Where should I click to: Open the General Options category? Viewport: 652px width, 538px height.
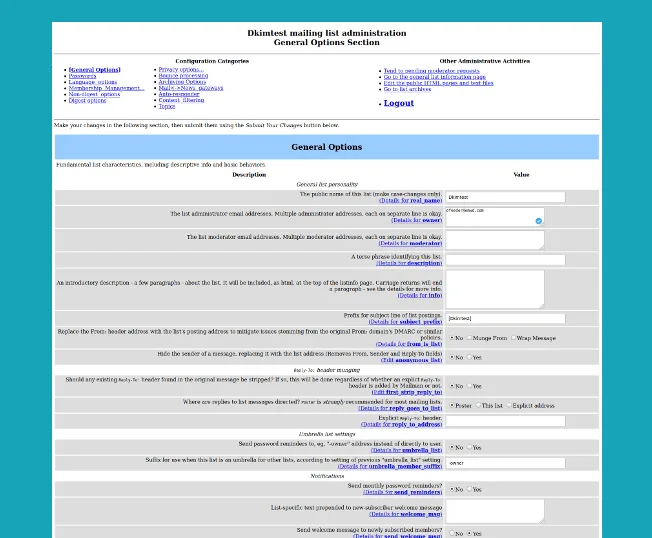(95, 70)
